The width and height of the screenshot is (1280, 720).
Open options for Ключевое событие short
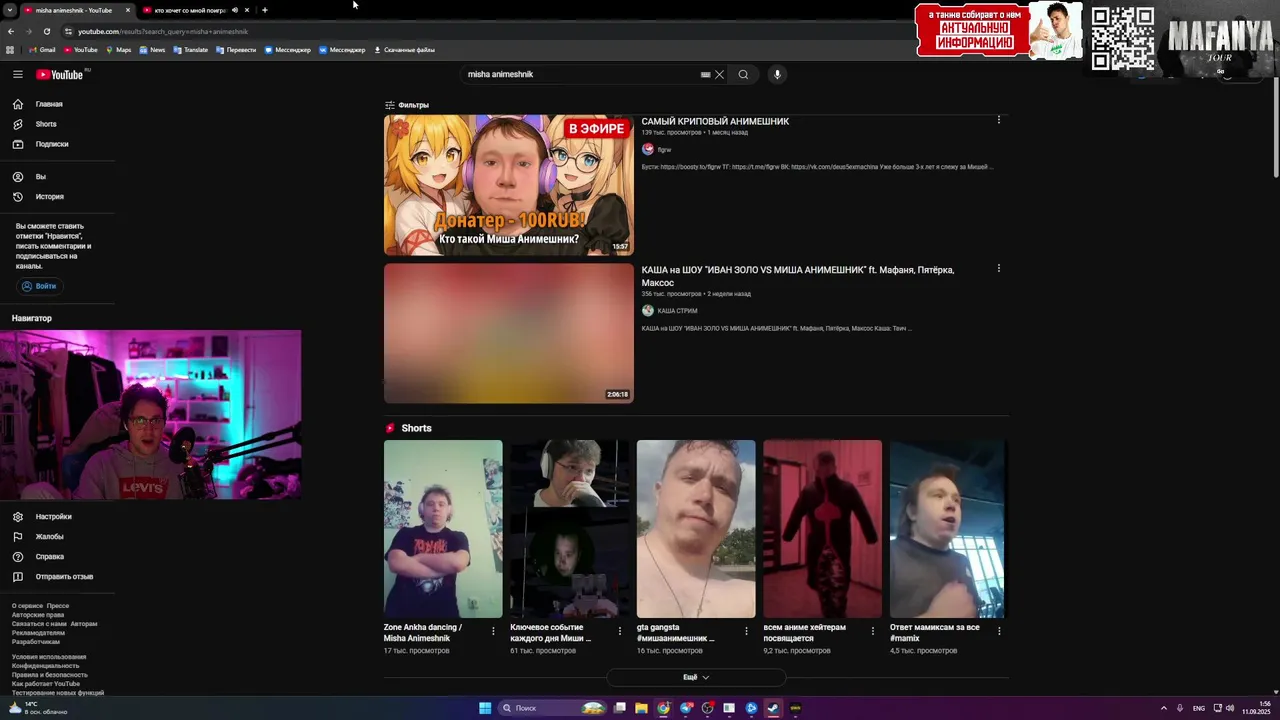click(x=620, y=631)
